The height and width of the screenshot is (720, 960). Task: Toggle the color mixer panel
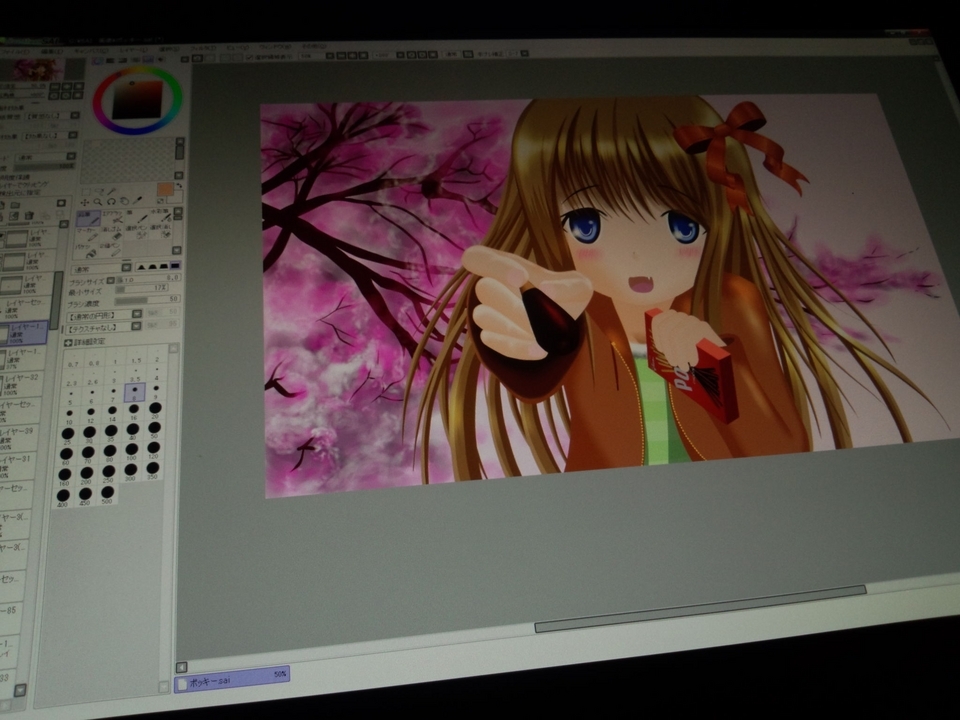click(136, 59)
